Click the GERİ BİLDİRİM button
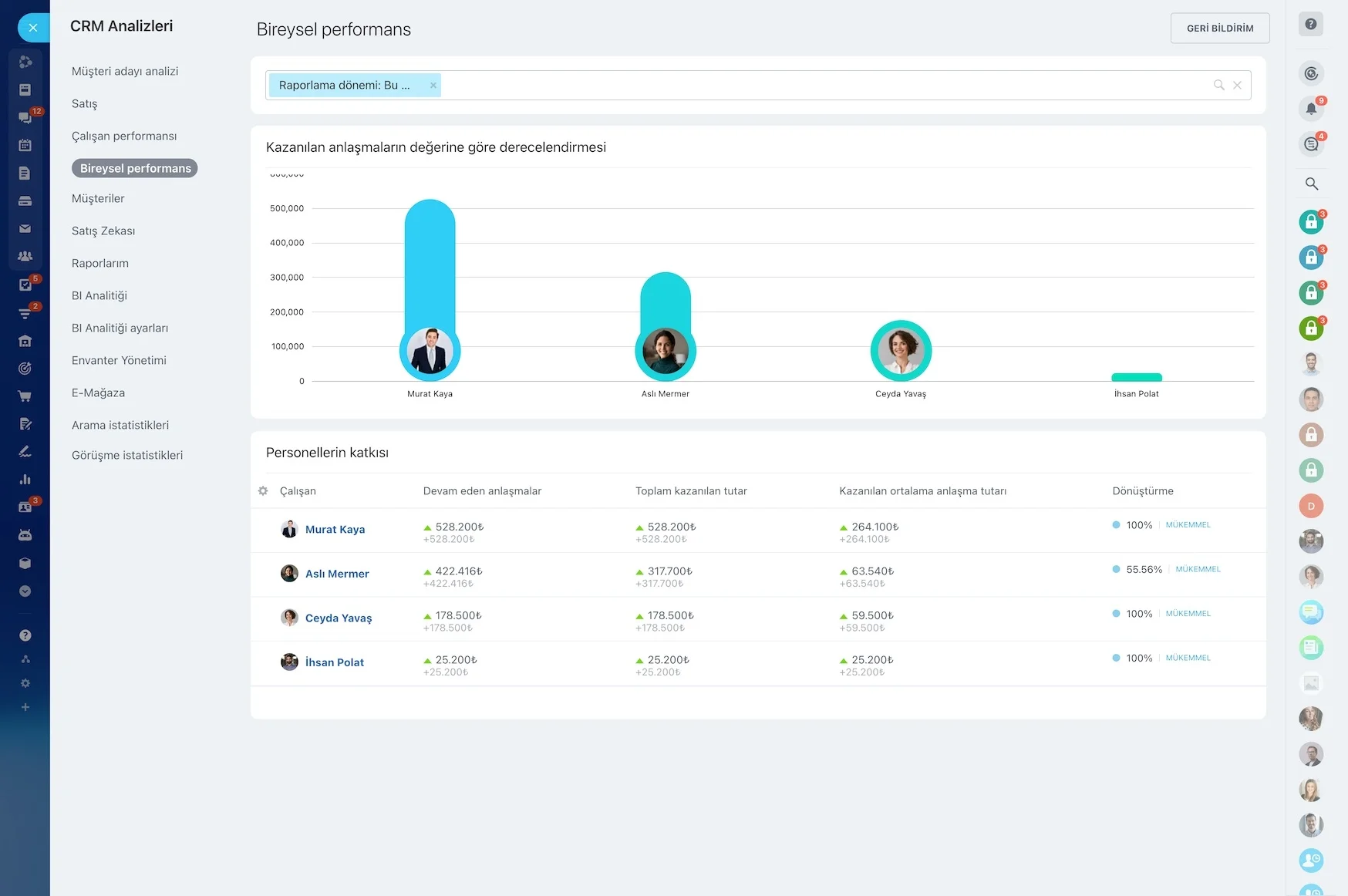 [x=1220, y=28]
